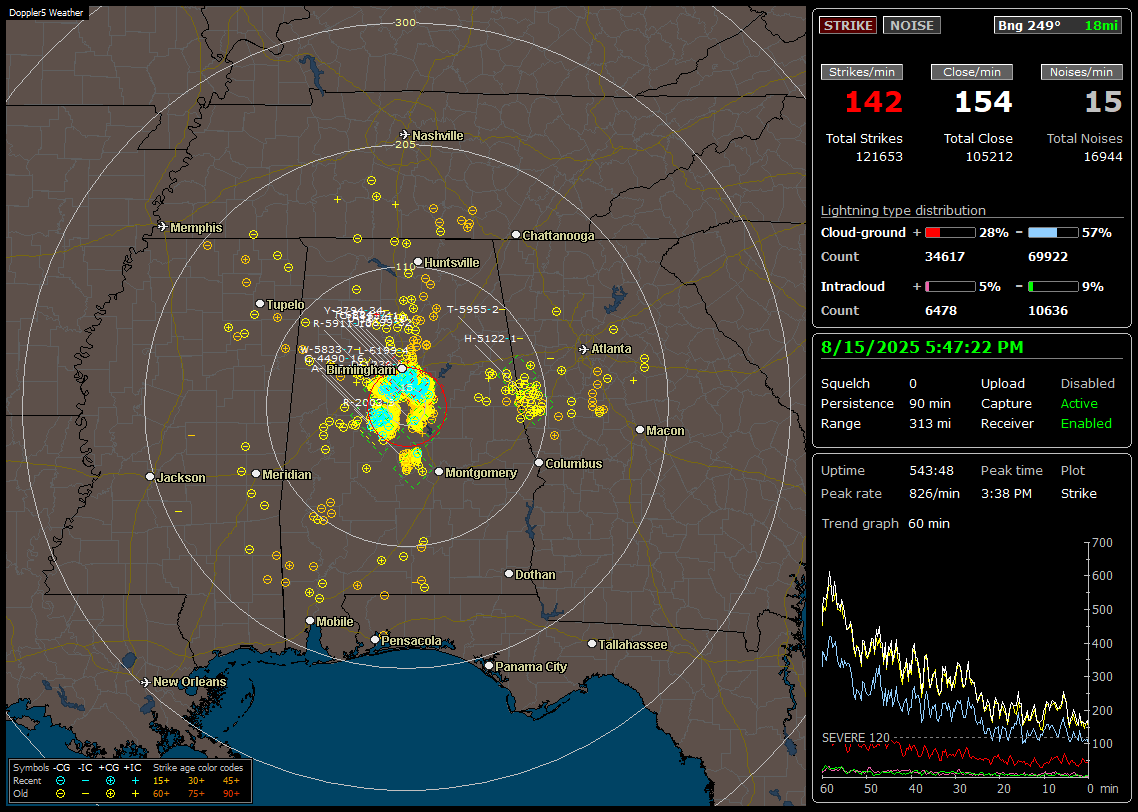Click the Memphis airport plane icon

(163, 227)
